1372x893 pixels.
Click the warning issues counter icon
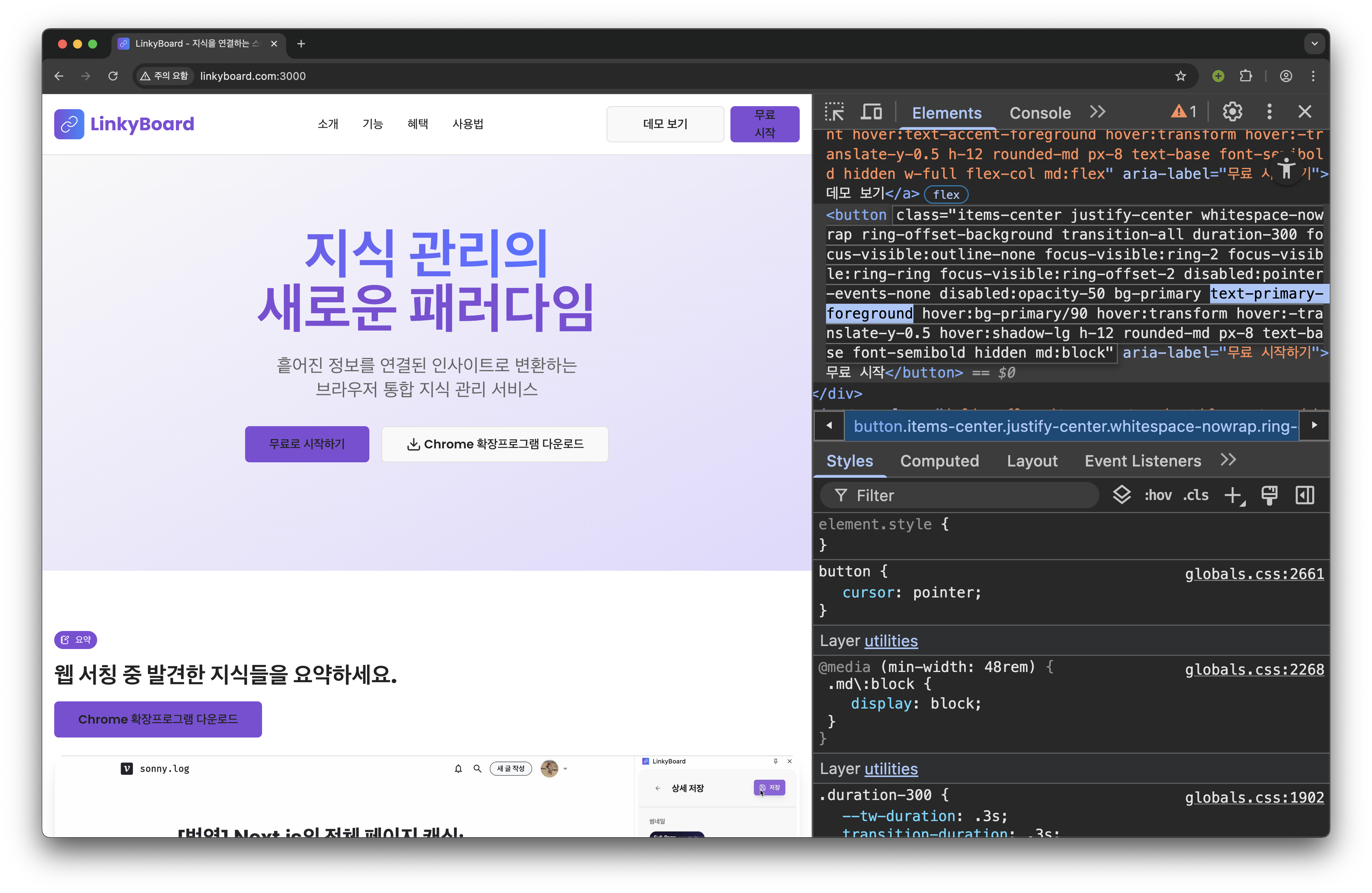click(1183, 112)
